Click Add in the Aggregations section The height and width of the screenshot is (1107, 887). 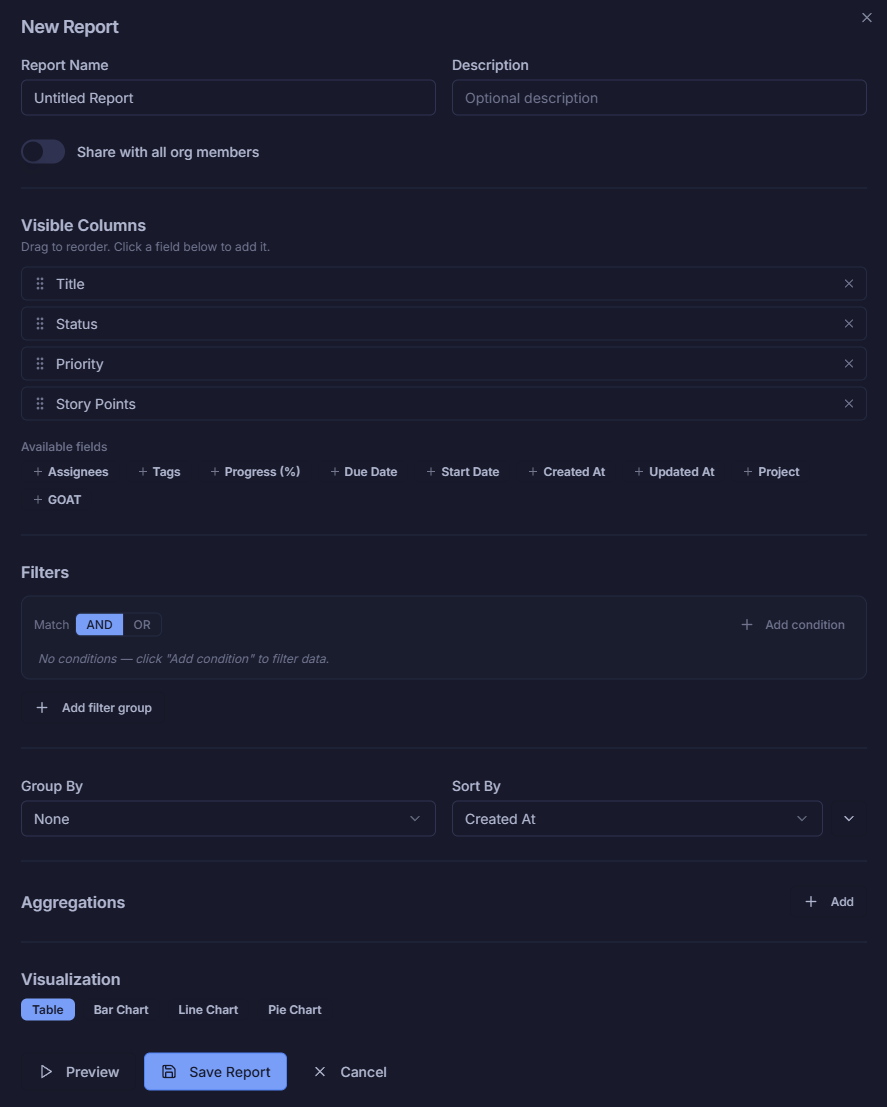tap(829, 902)
